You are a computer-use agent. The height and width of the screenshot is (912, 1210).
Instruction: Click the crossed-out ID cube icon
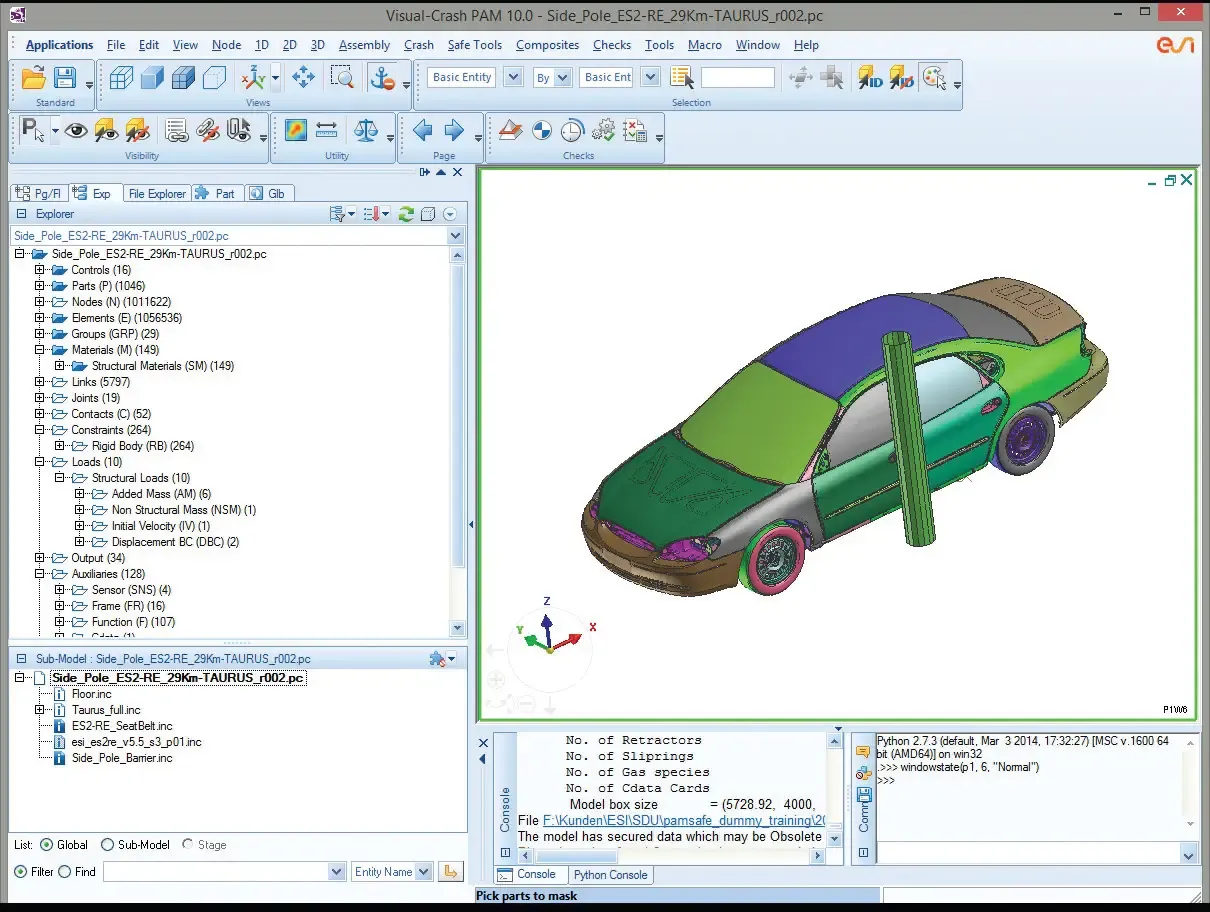coord(901,77)
